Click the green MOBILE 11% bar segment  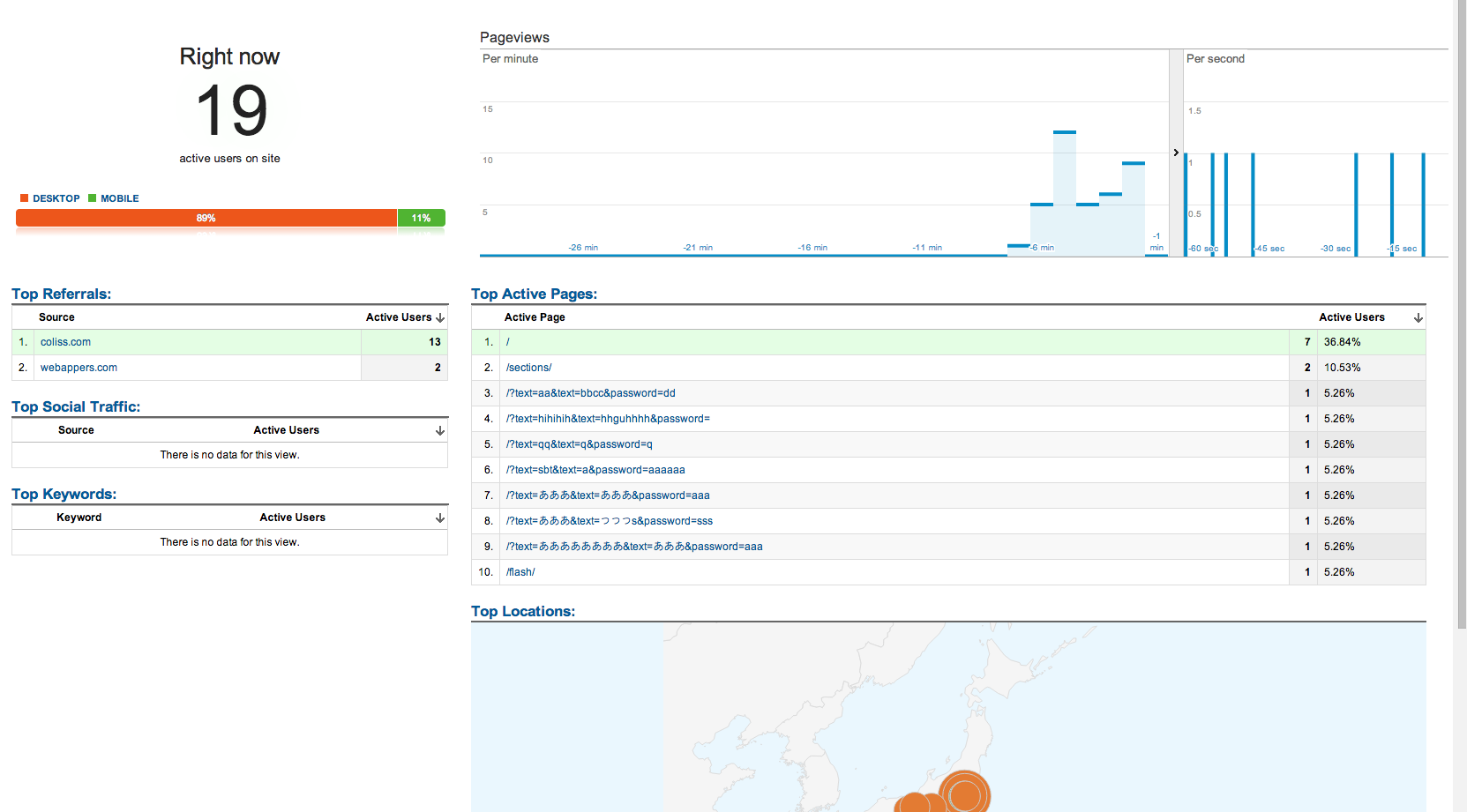point(422,218)
